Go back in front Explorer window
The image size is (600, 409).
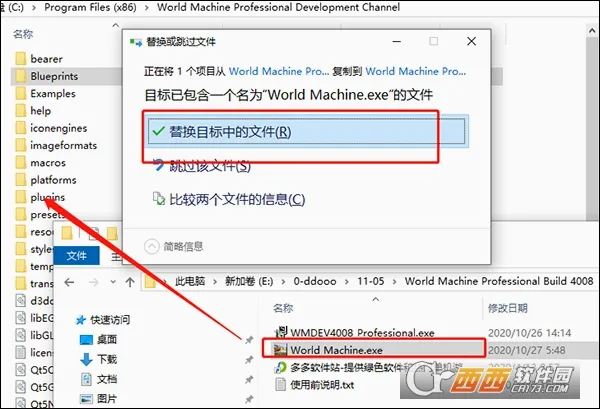[69, 282]
